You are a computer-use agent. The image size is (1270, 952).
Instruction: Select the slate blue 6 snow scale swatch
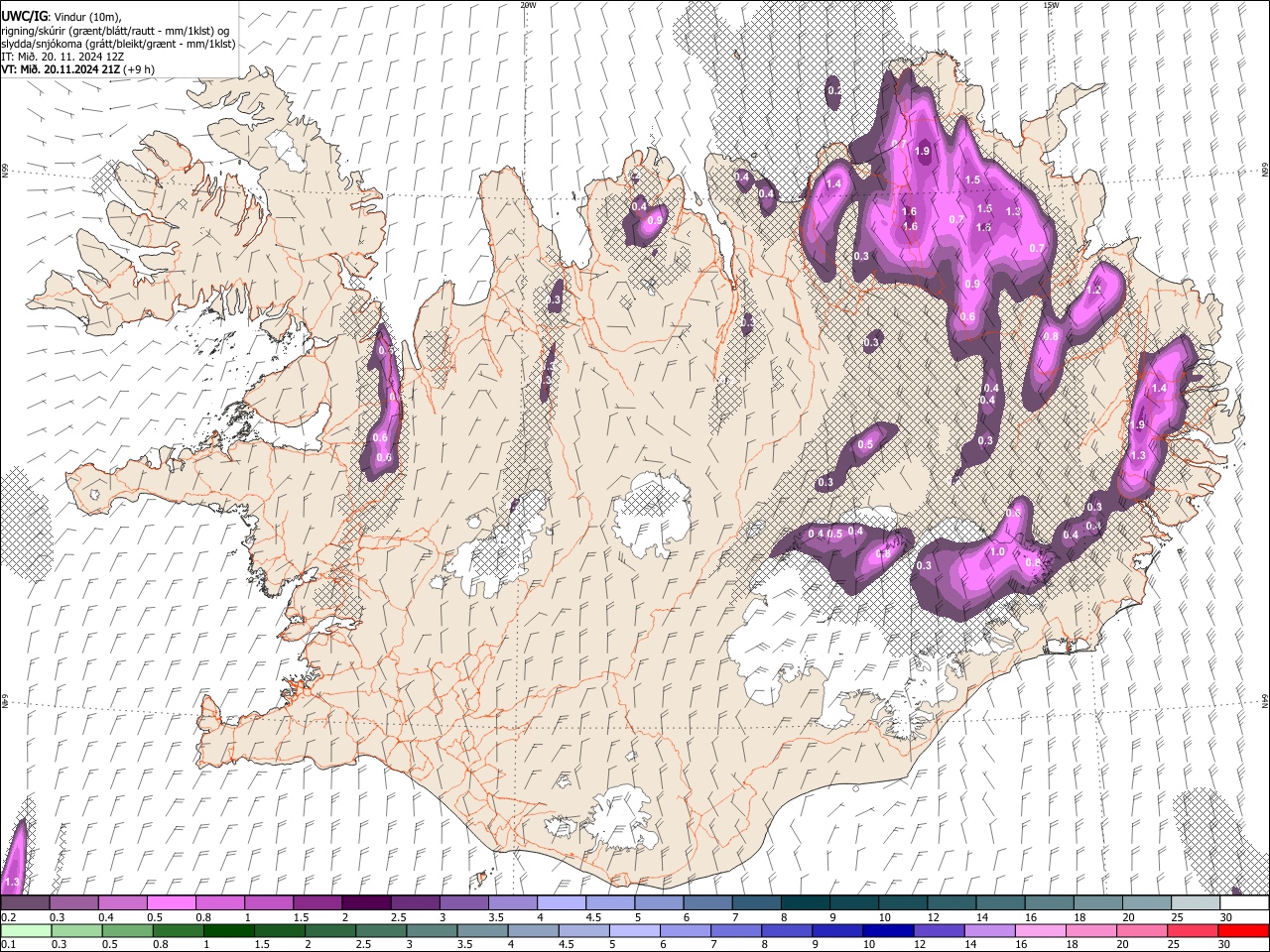coord(707,903)
